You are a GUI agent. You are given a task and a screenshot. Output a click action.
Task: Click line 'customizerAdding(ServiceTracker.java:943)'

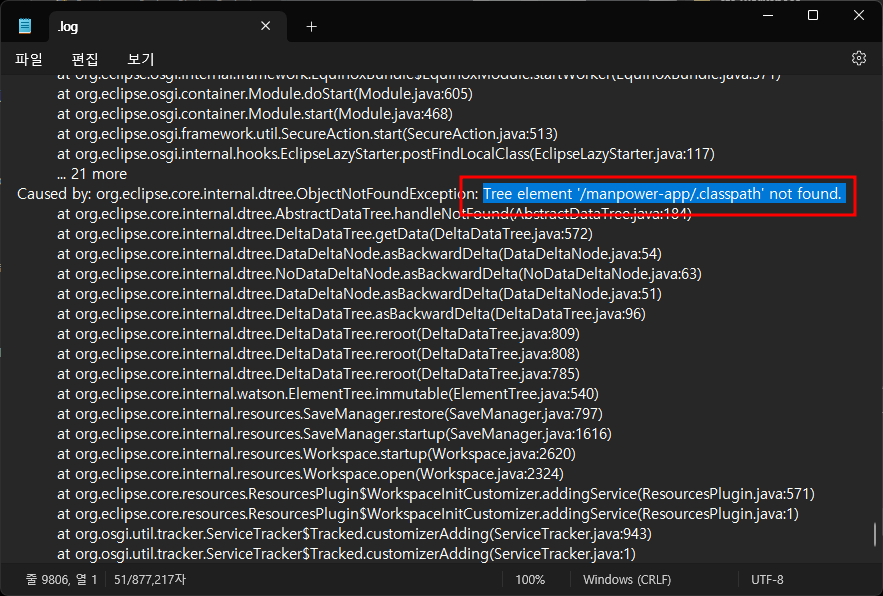point(354,534)
